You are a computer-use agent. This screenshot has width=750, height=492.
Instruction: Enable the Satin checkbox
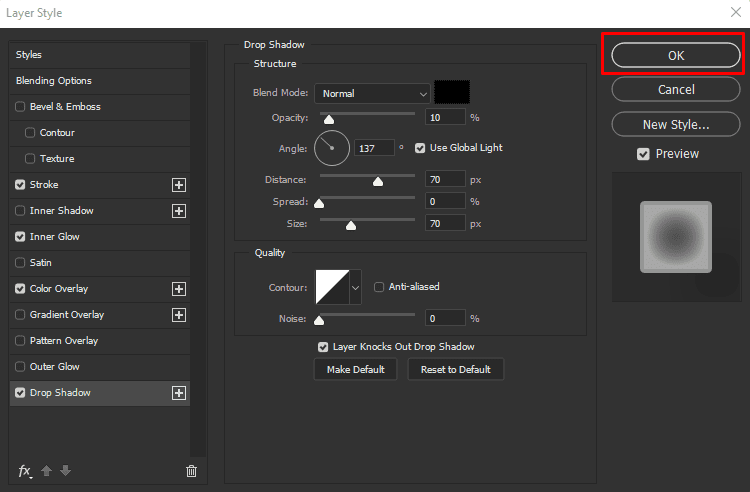(20, 262)
